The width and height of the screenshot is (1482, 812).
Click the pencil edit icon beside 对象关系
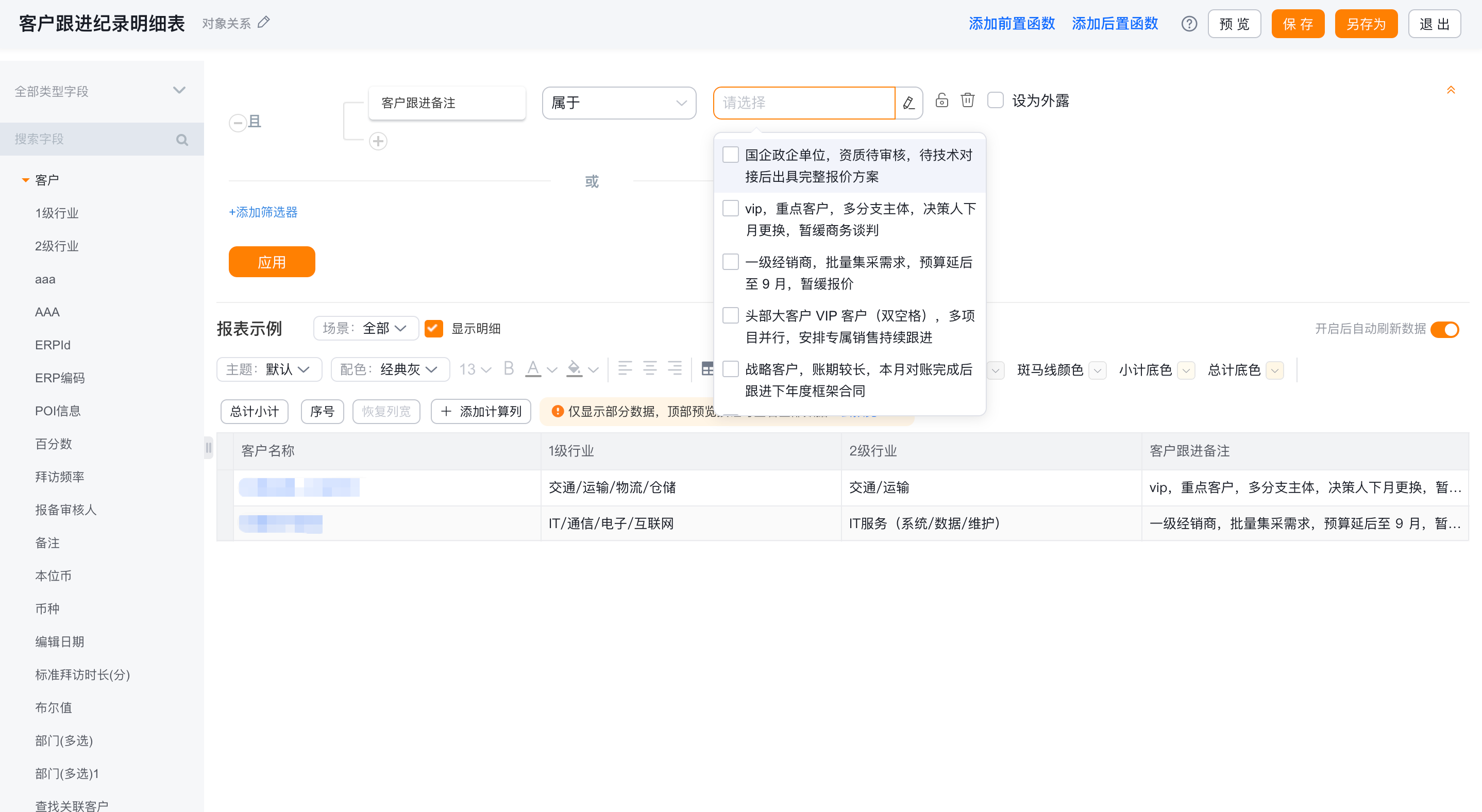pos(263,23)
